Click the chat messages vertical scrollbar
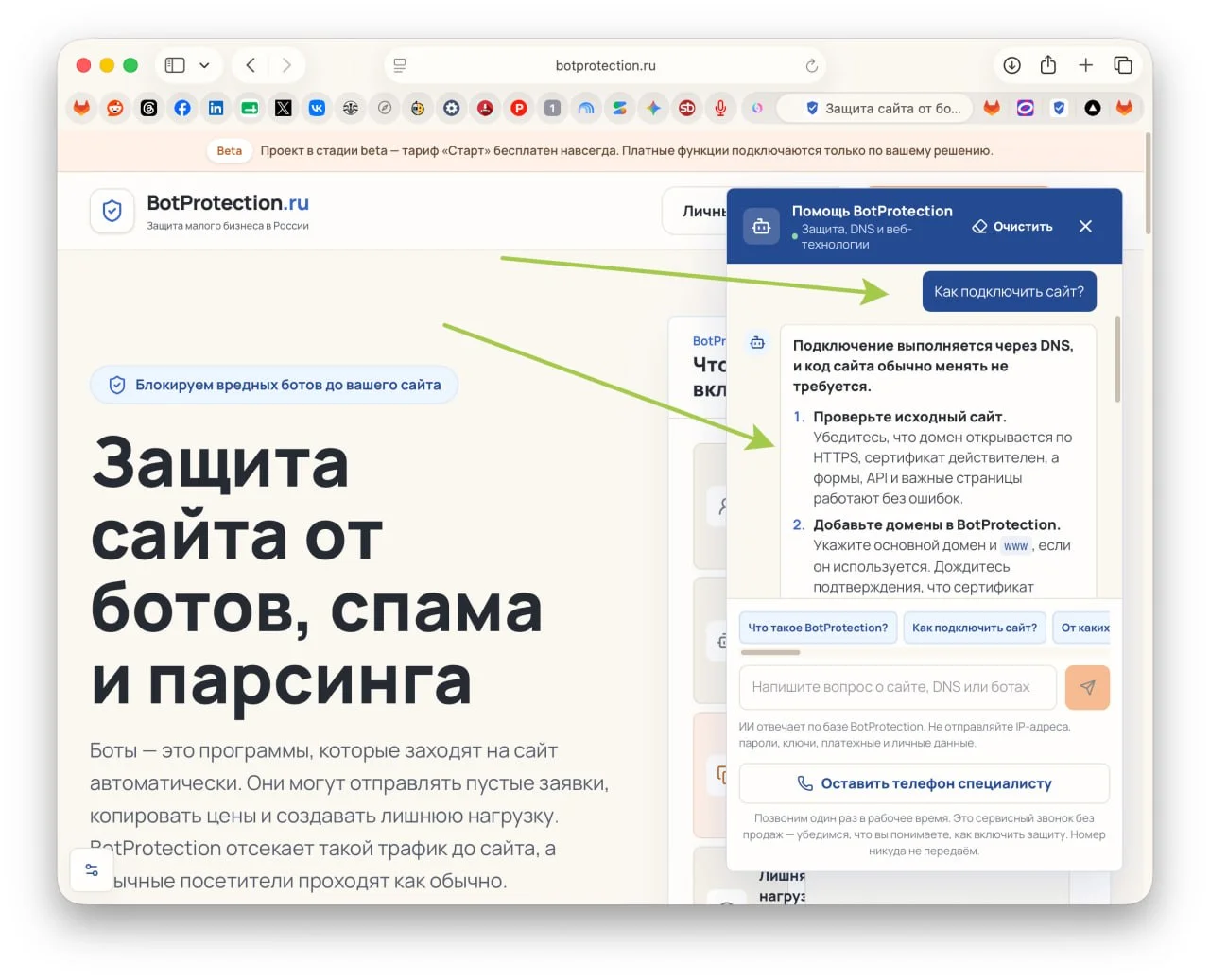 pyautogui.click(x=1116, y=359)
